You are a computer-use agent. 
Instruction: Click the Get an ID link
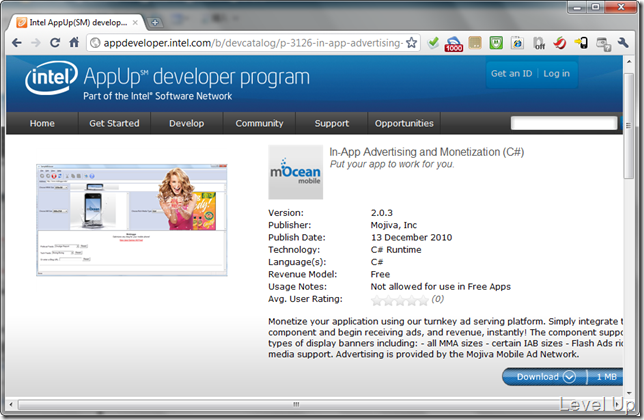[511, 73]
